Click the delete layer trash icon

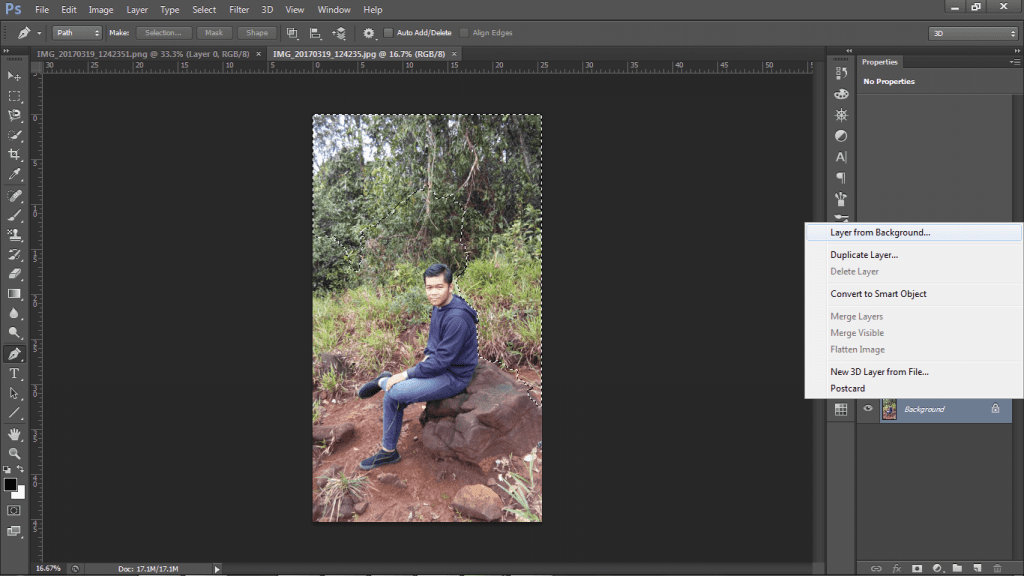tap(996, 568)
